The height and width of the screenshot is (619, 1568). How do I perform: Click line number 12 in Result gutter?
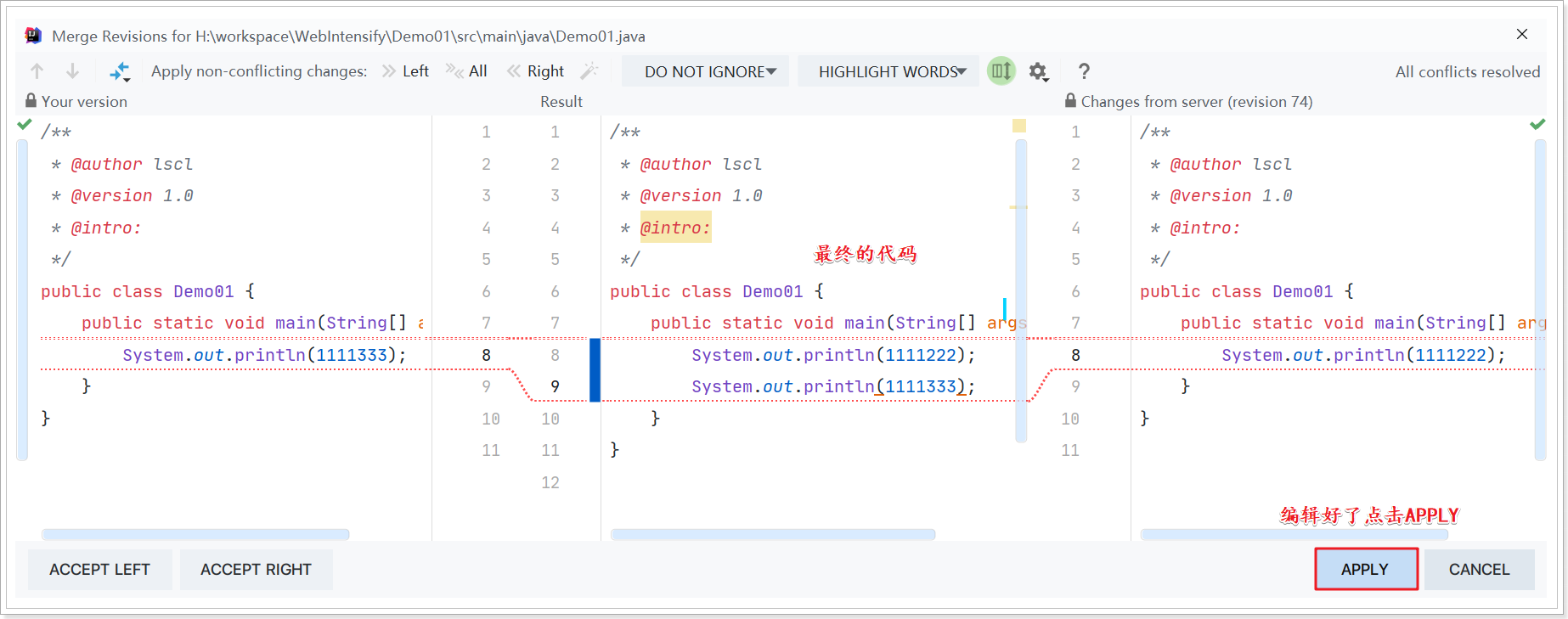550,482
